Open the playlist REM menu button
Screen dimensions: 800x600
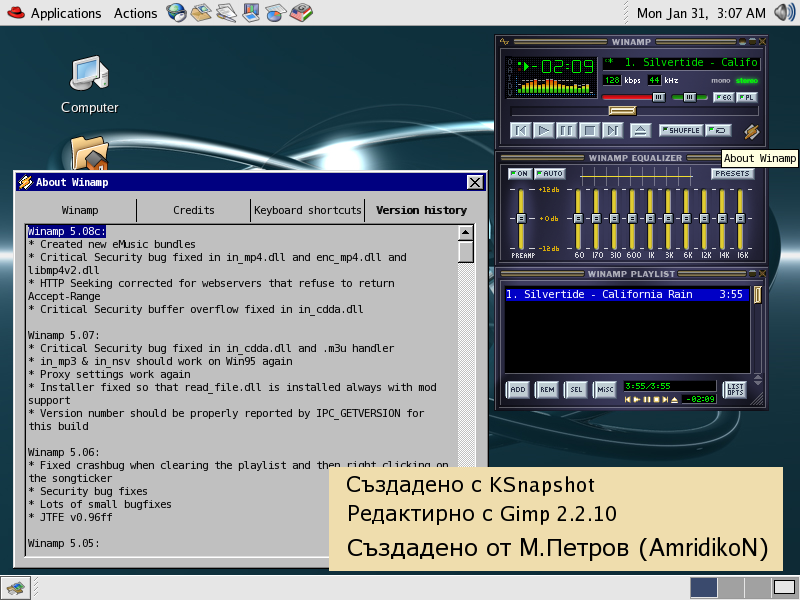tap(547, 389)
